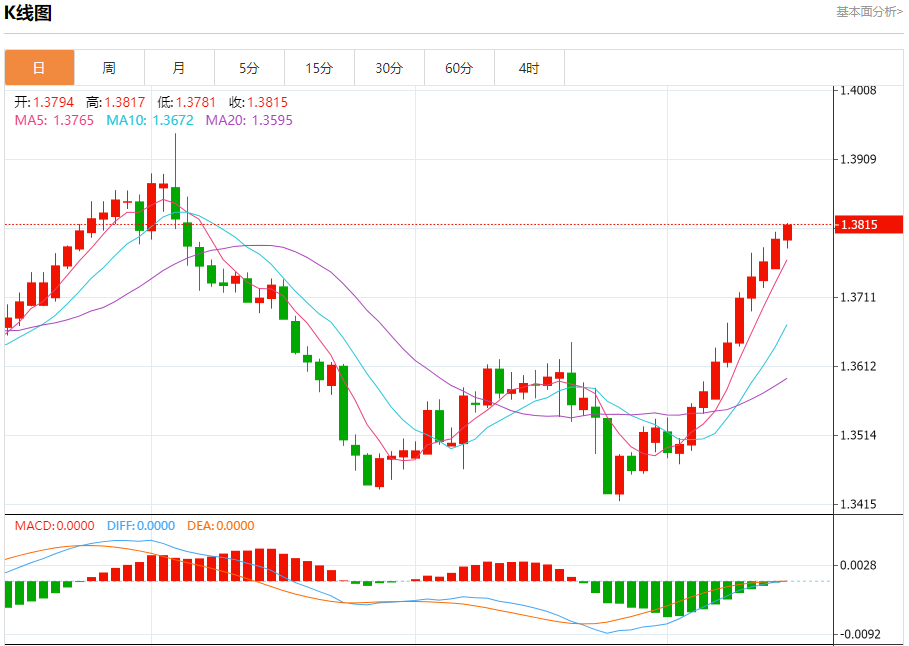Click the MA20 indicator value label

point(249,120)
